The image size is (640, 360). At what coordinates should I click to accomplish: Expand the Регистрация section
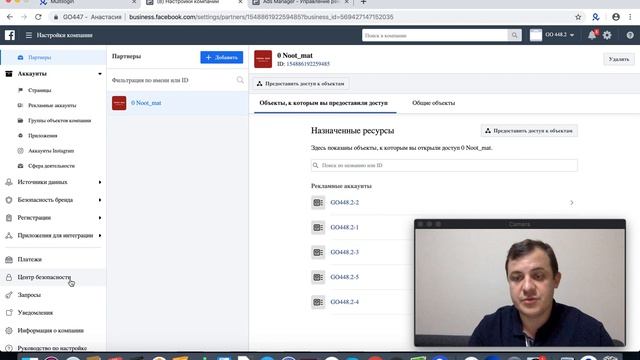pos(100,218)
